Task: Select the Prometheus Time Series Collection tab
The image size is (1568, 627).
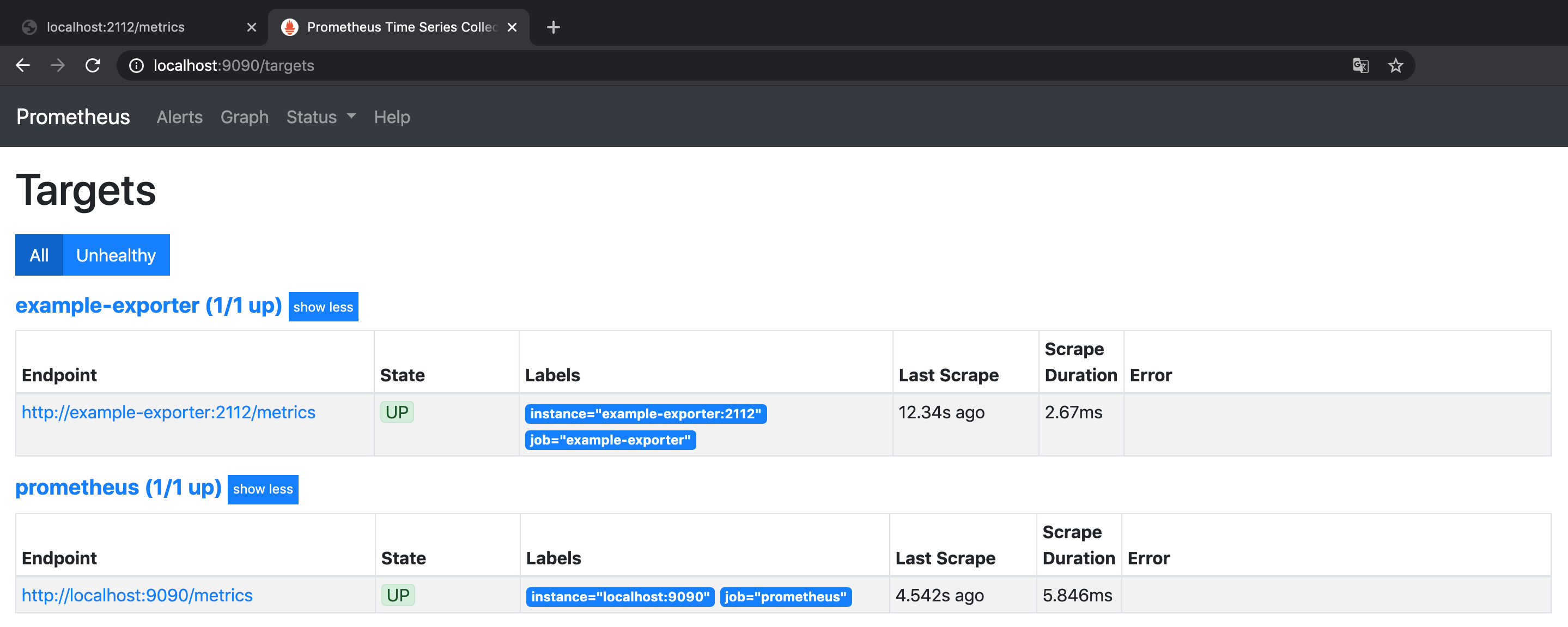Action: (x=399, y=27)
